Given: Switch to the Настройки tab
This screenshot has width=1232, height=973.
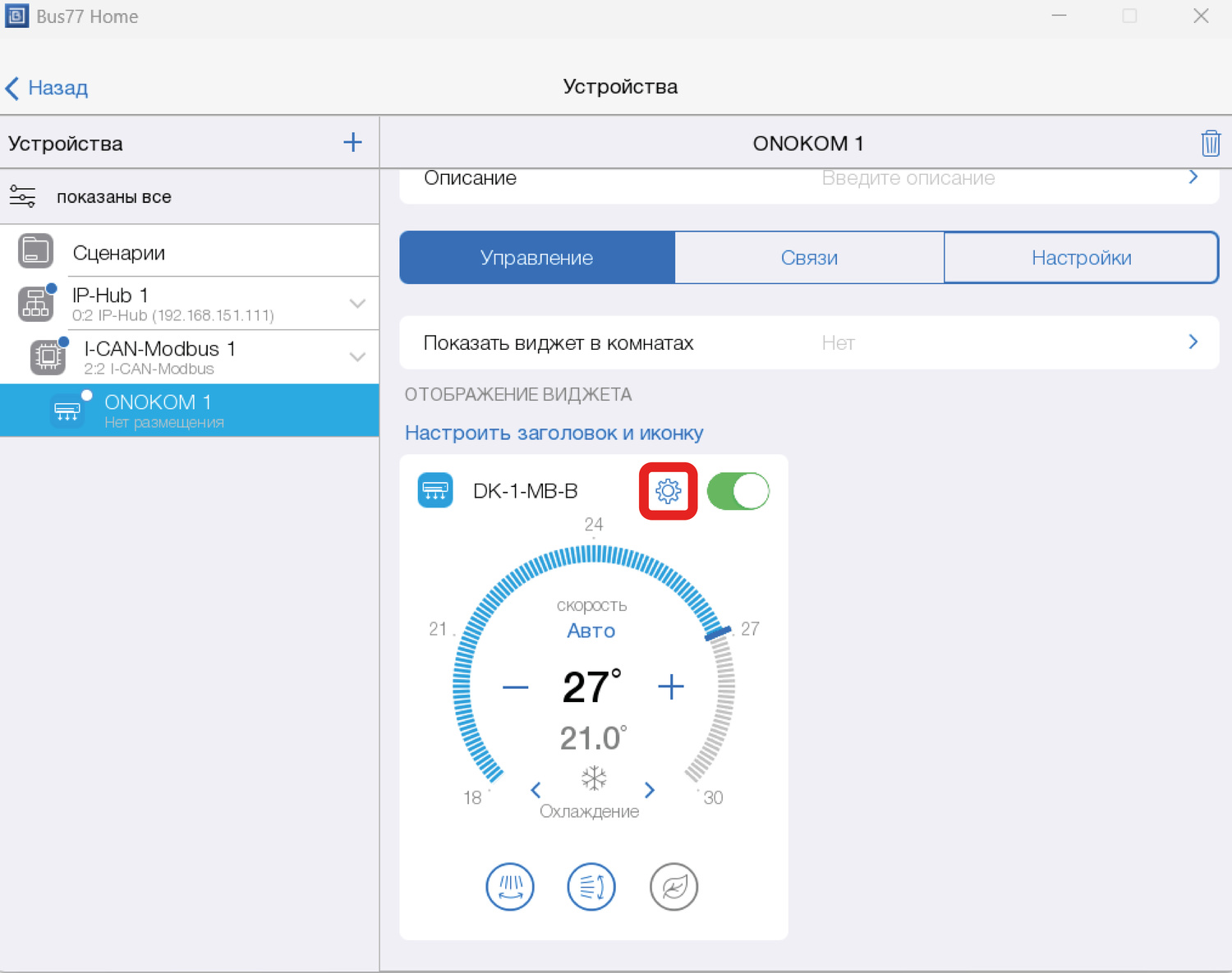Looking at the screenshot, I should pyautogui.click(x=1081, y=258).
